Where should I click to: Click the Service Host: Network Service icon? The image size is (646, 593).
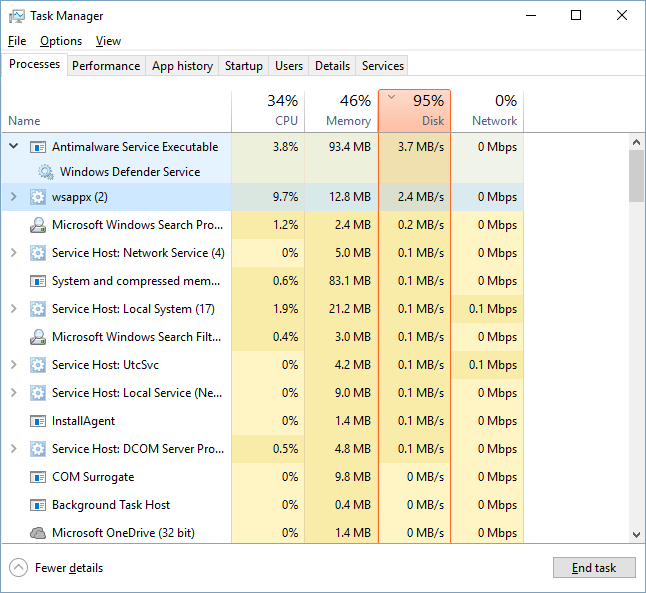(38, 253)
